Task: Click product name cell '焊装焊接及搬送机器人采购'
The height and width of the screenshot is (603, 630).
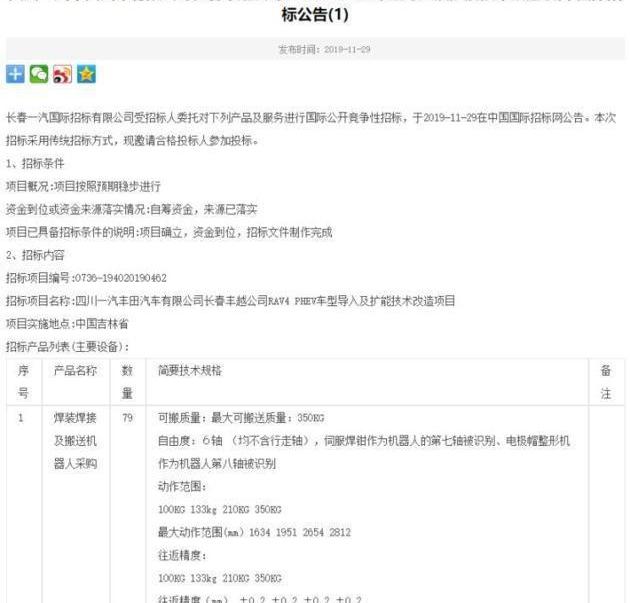Action: 76,441
